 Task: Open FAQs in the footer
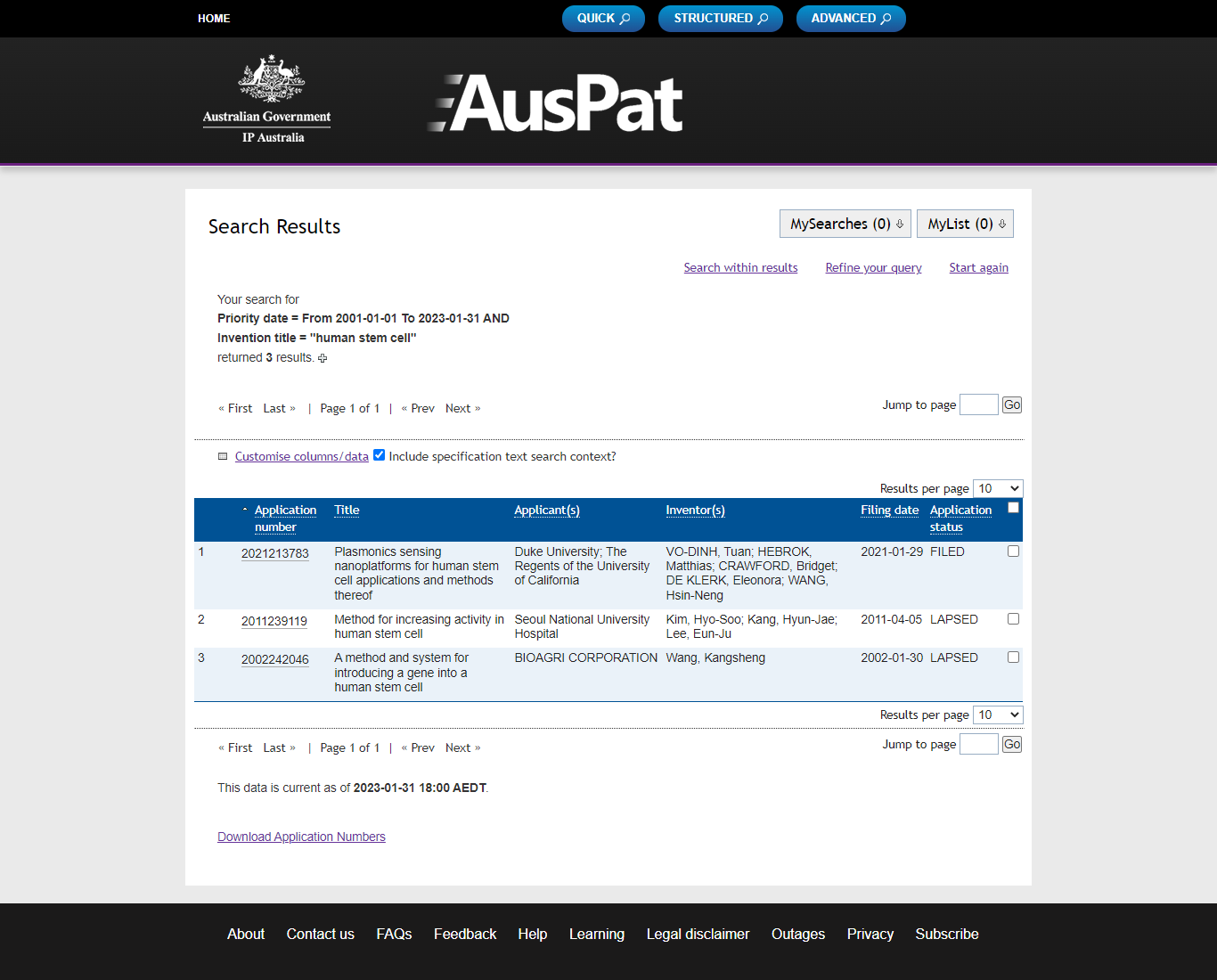pyautogui.click(x=394, y=934)
